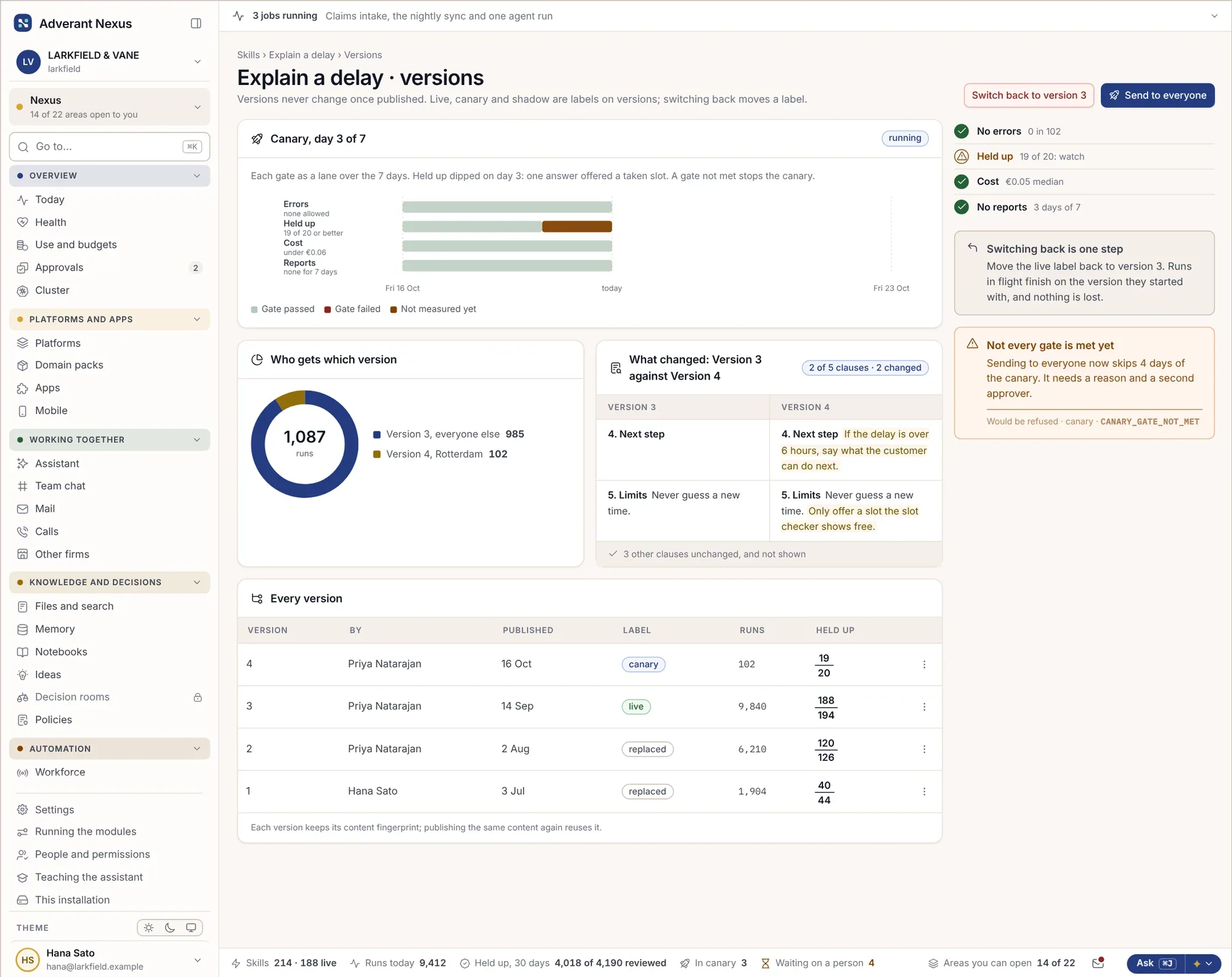Expand the Larkfield & Vane organization switcher

click(110, 62)
